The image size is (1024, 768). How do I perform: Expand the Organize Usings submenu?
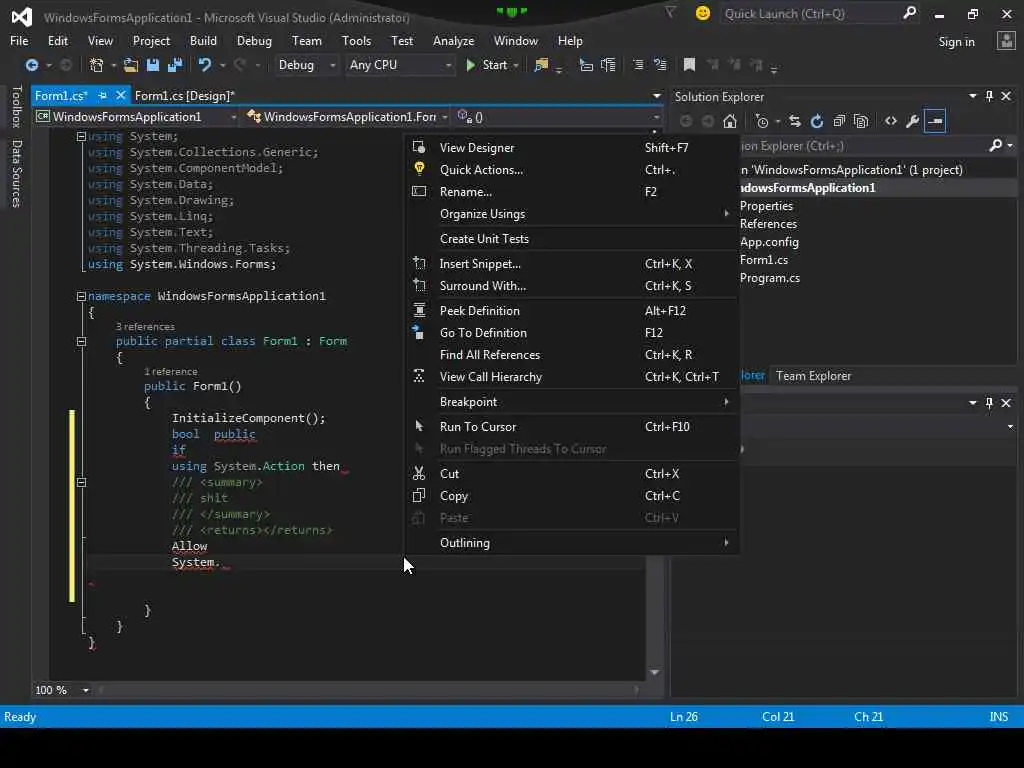[572, 214]
